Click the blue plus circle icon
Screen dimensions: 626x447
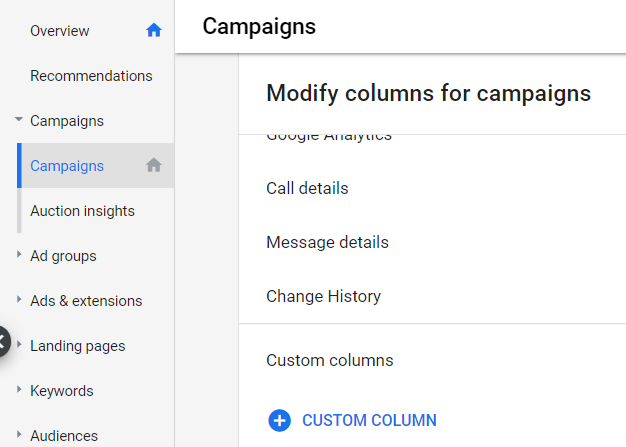279,420
